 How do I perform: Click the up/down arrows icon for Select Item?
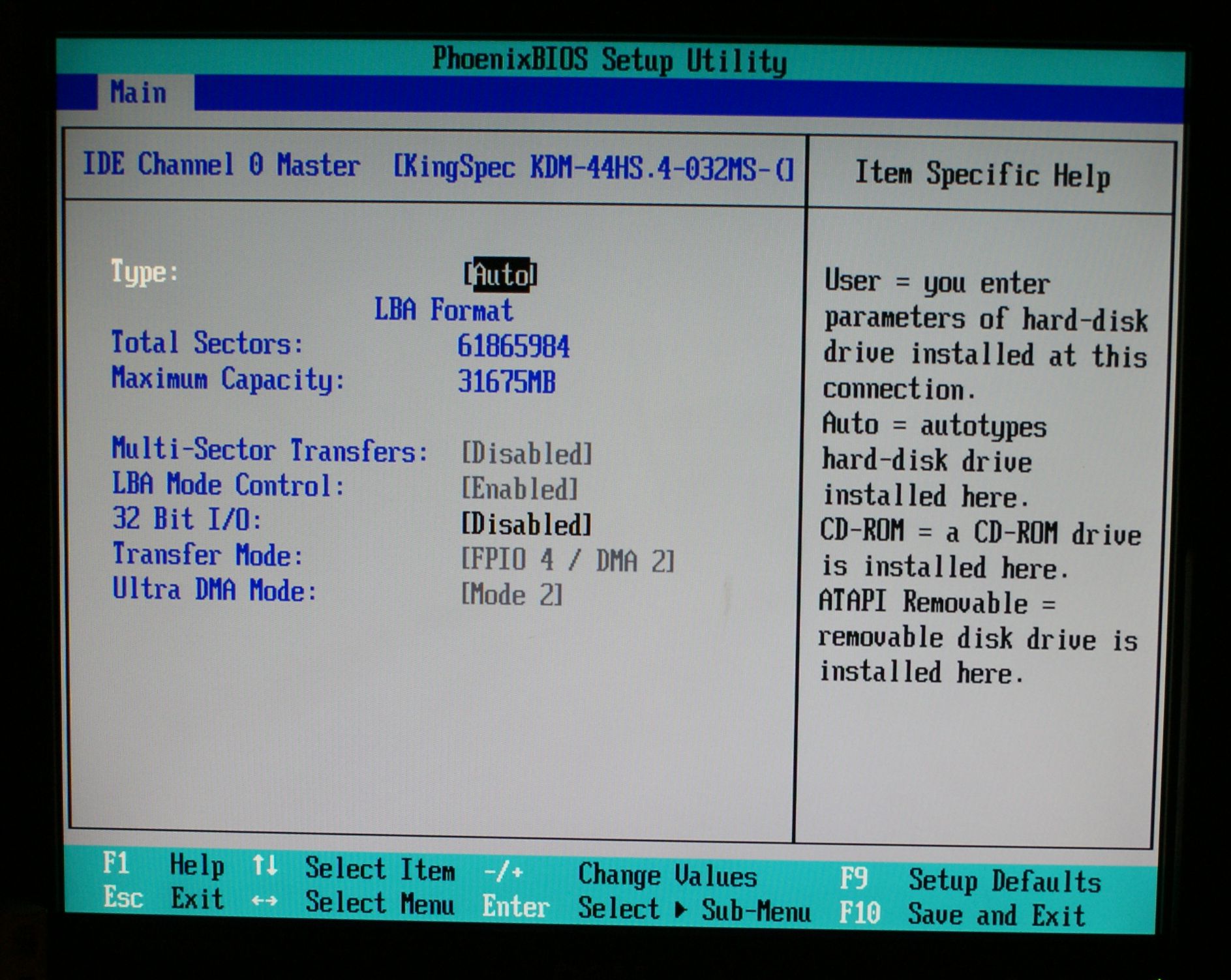coord(265,866)
